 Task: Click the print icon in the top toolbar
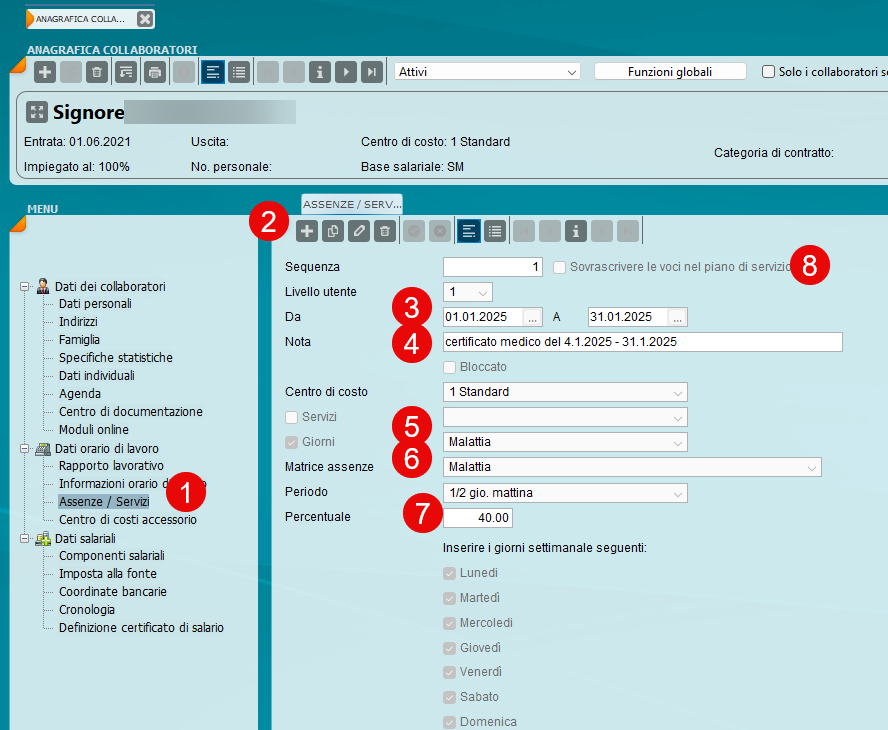point(154,72)
